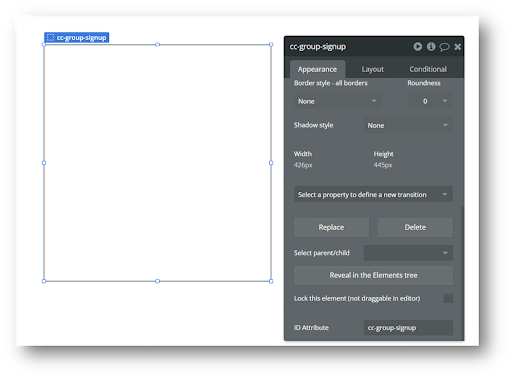
Task: Open the comment bubble icon
Action: (444, 47)
